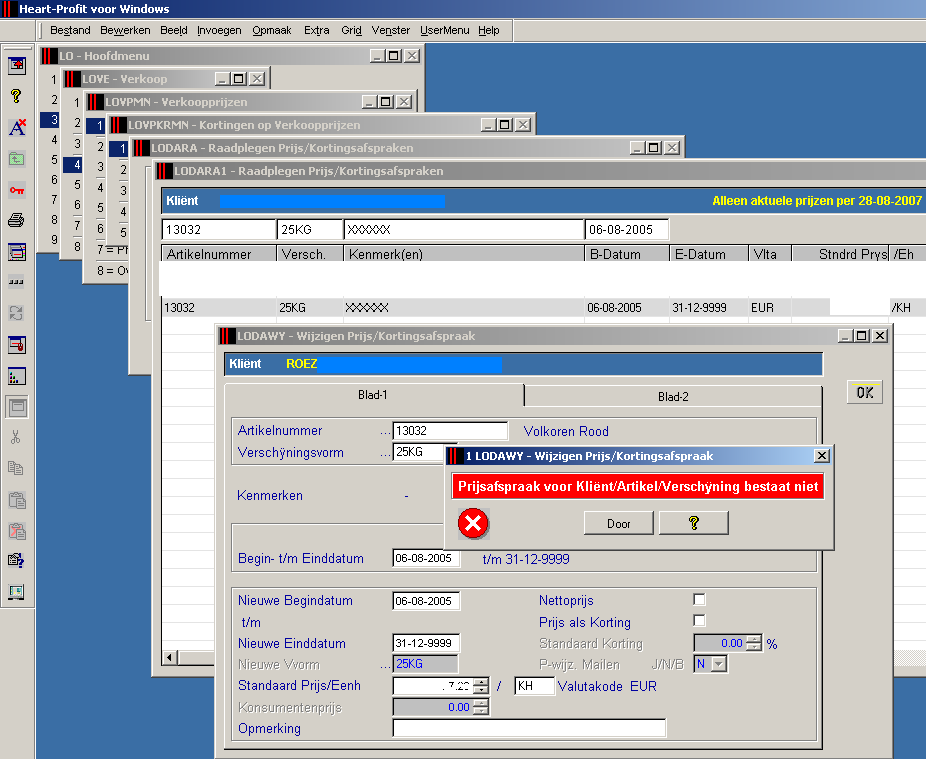926x759 pixels.
Task: Click the Standaard Prijs/Eenh spinner arrows
Action: point(482,686)
